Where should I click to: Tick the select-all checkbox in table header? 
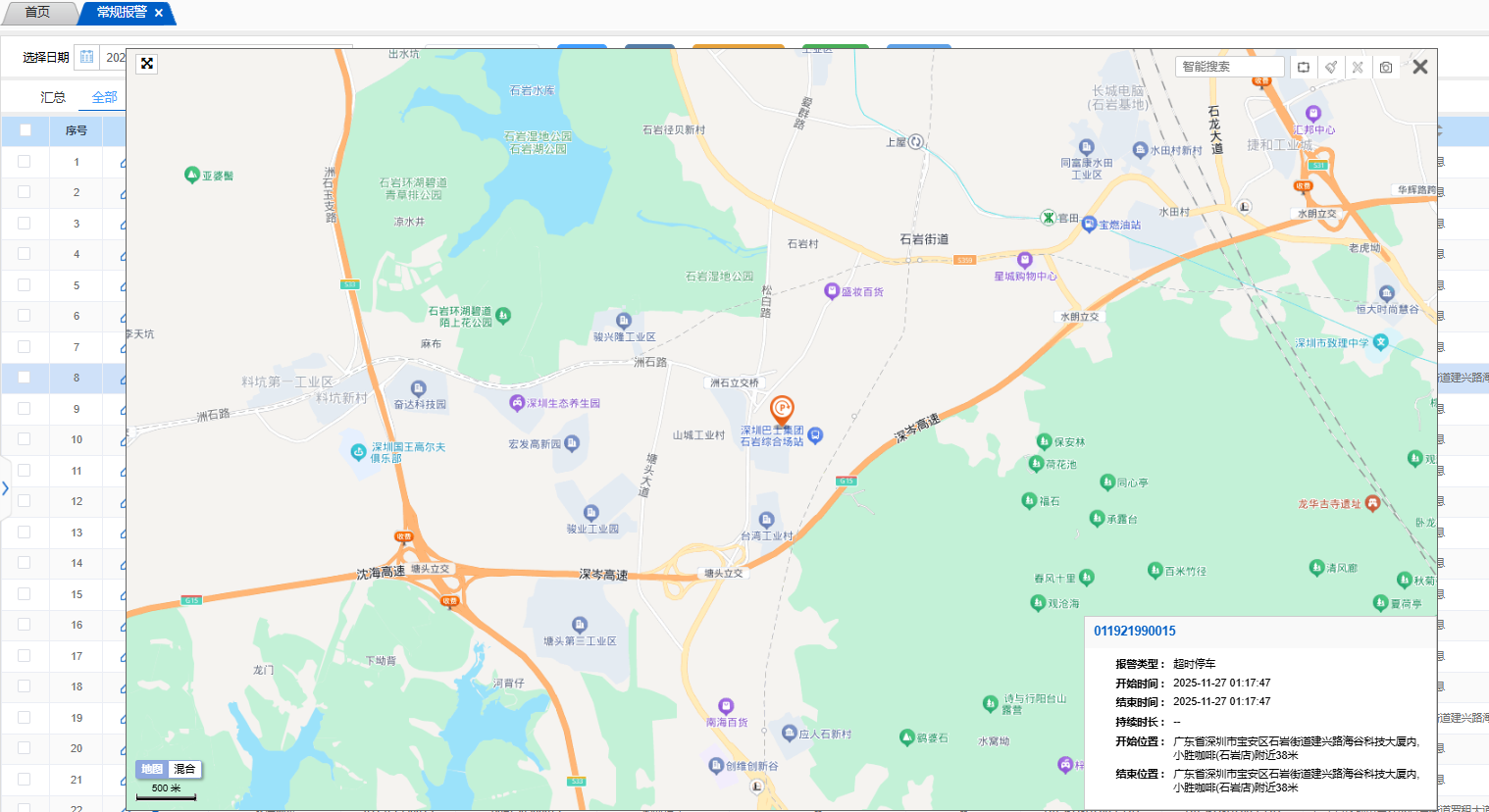tap(26, 130)
